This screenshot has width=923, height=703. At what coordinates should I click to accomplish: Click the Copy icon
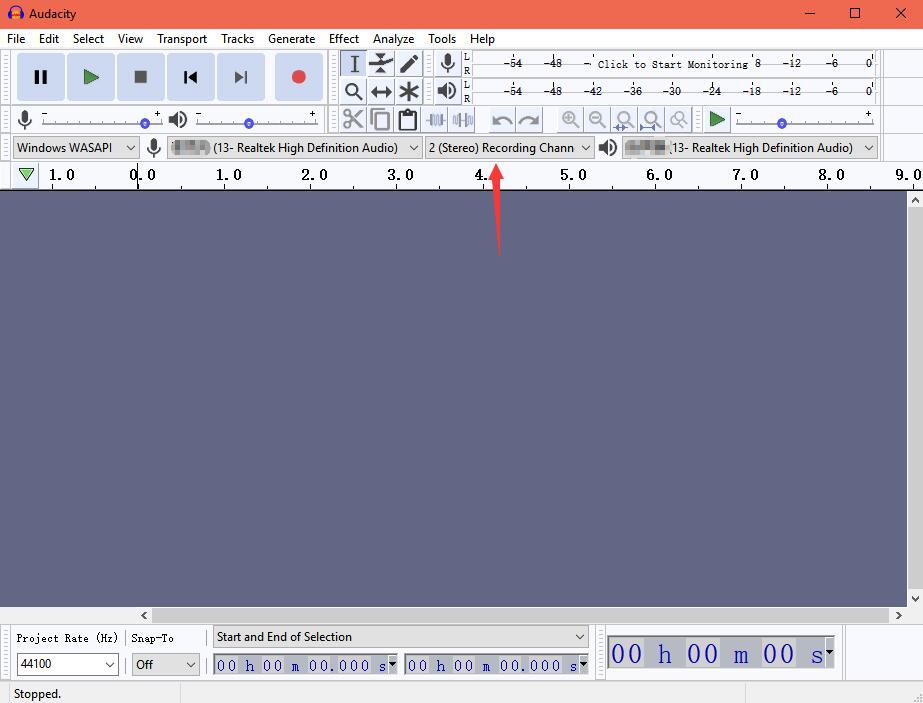pyautogui.click(x=380, y=120)
